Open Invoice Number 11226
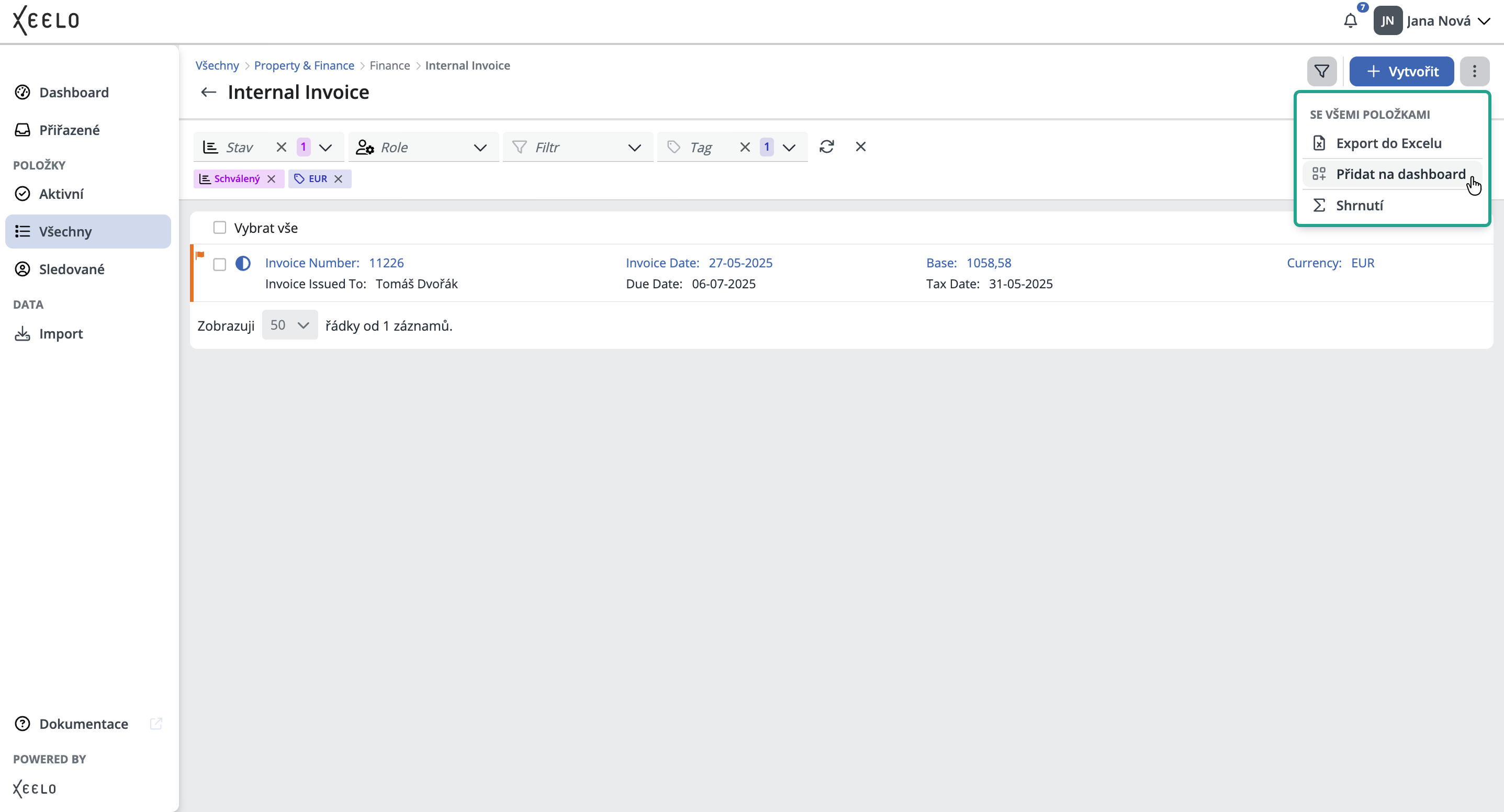The image size is (1504, 812). (334, 263)
